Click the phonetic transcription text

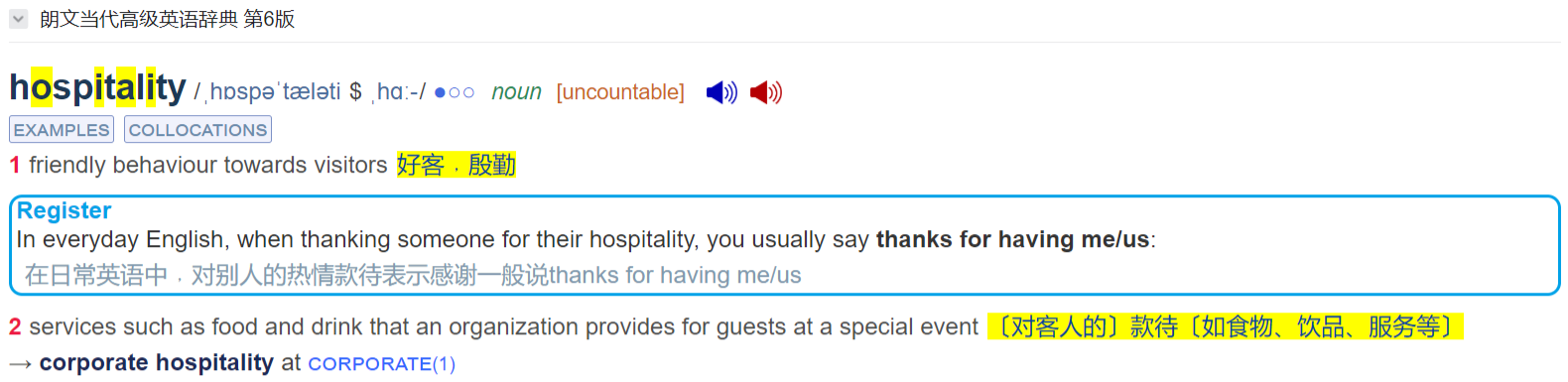[x=310, y=92]
